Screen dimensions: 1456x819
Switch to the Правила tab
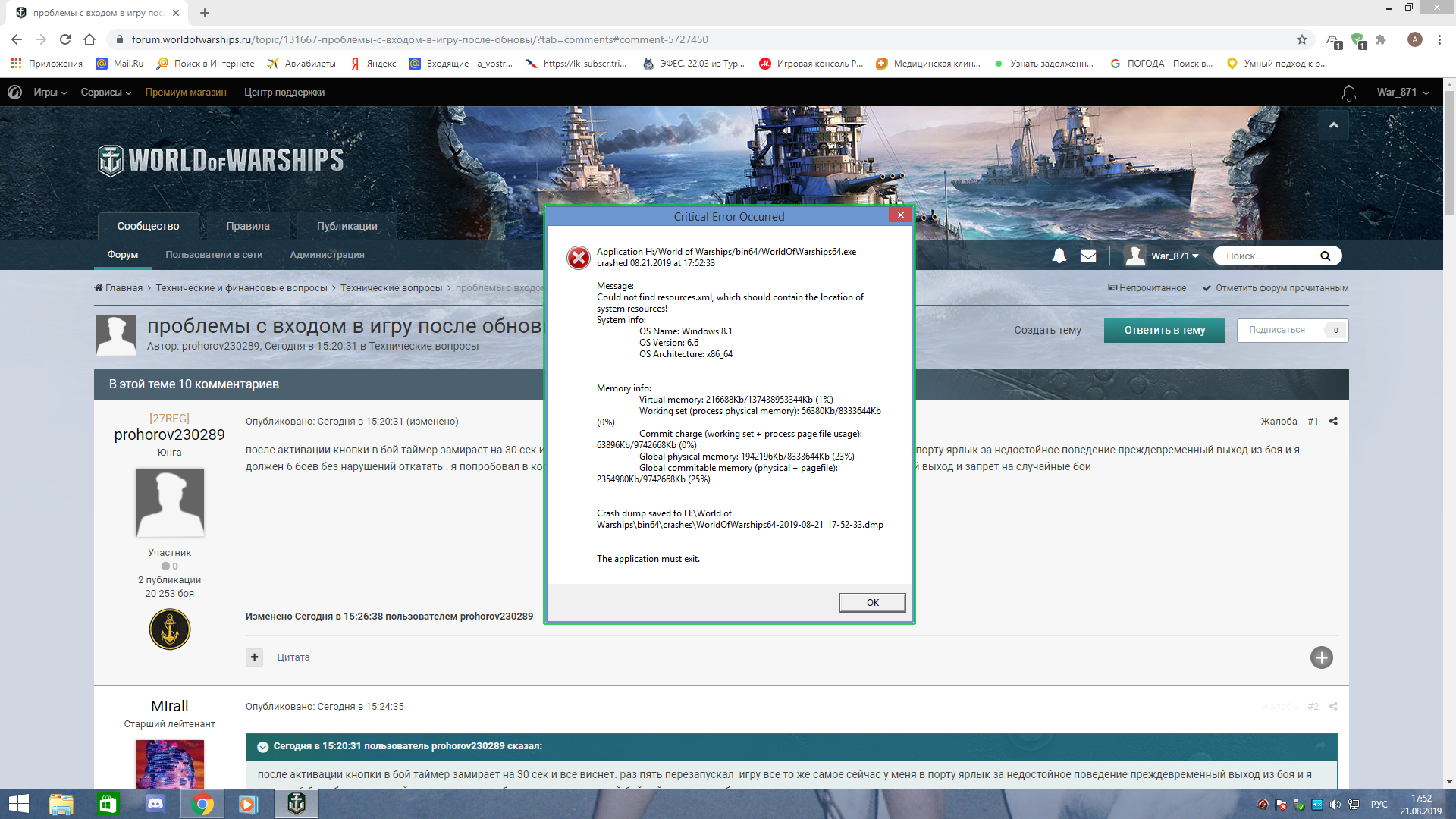click(x=248, y=226)
